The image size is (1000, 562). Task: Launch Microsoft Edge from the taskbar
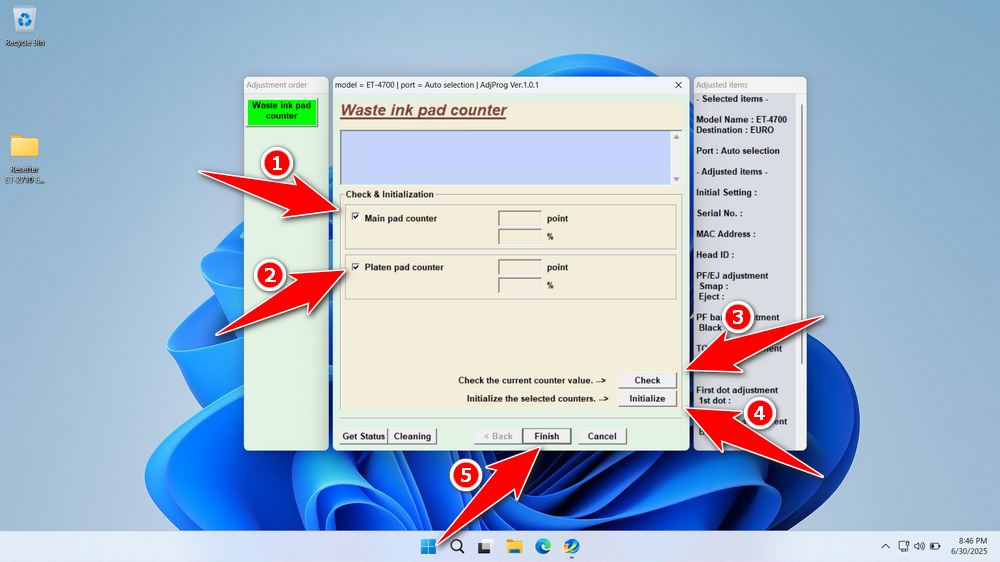coord(543,547)
